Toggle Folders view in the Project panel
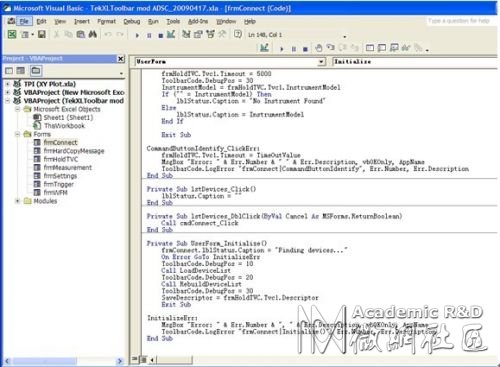 click(36, 71)
